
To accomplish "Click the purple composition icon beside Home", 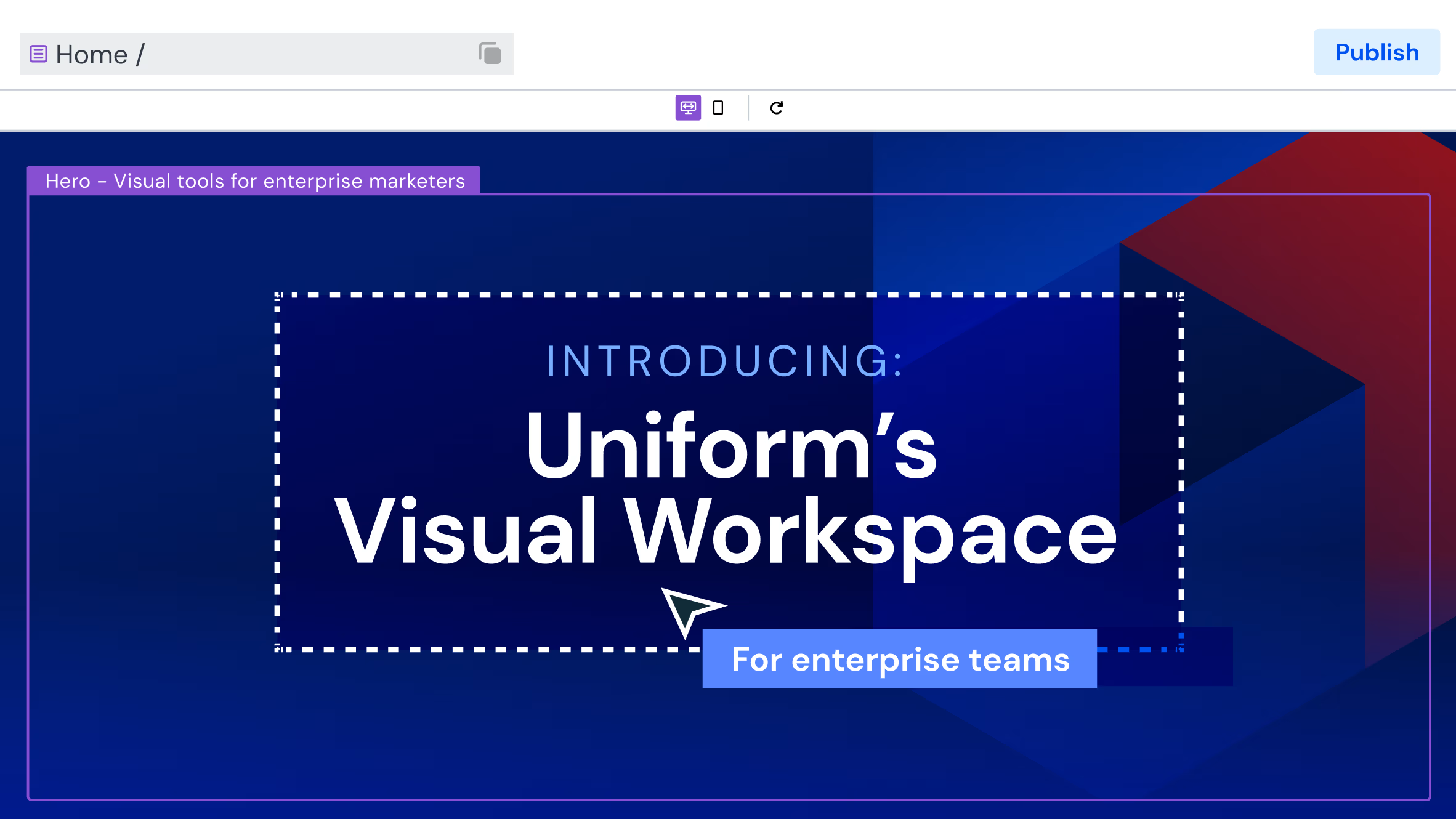I will pyautogui.click(x=38, y=54).
